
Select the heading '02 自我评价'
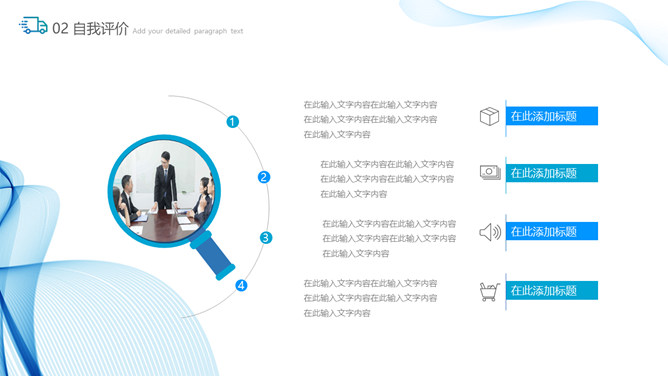pyautogui.click(x=90, y=29)
